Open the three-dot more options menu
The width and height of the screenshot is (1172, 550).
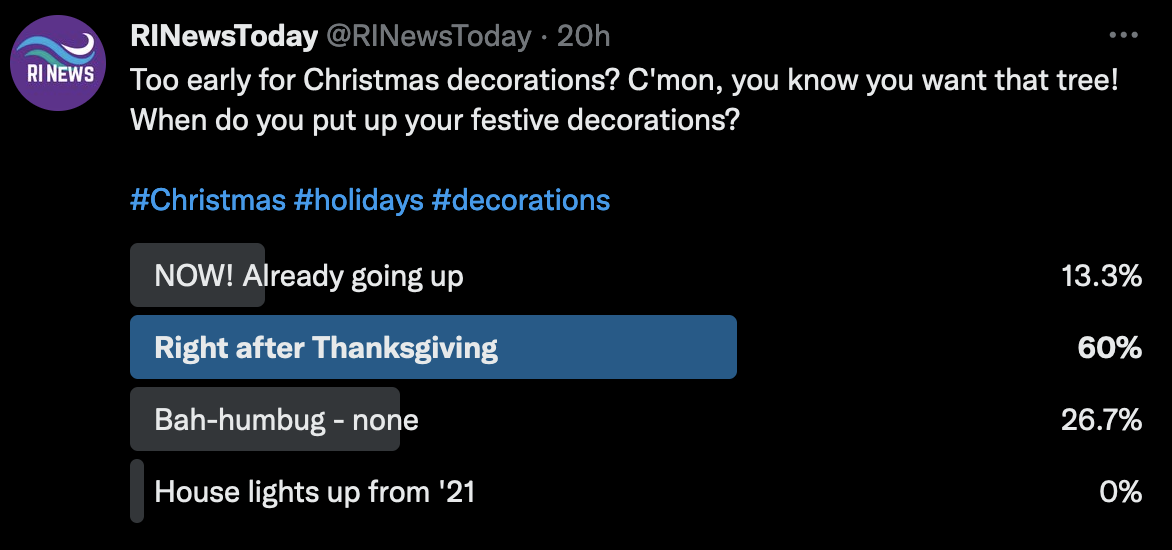pos(1125,36)
